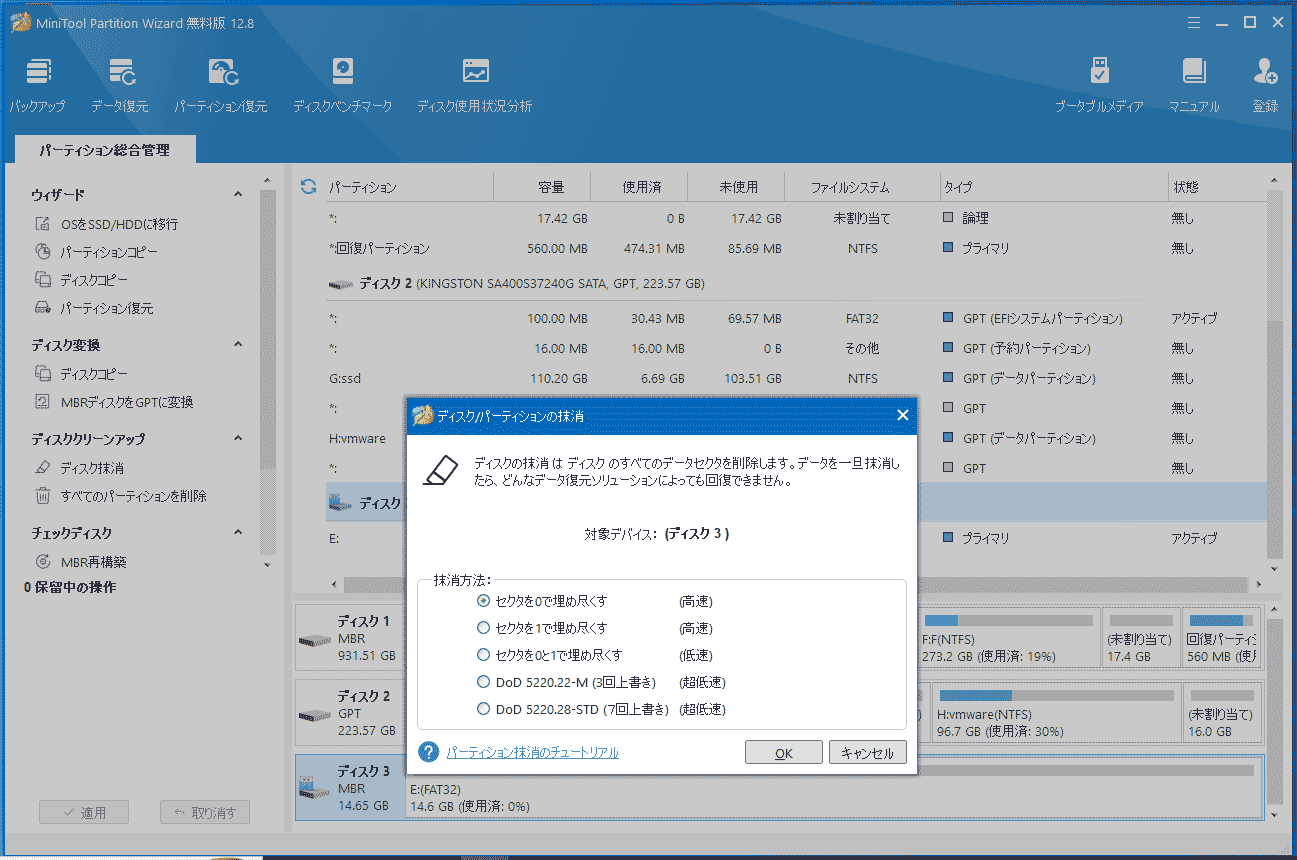
Task: Sort by パーティション column header
Action: click(x=409, y=187)
